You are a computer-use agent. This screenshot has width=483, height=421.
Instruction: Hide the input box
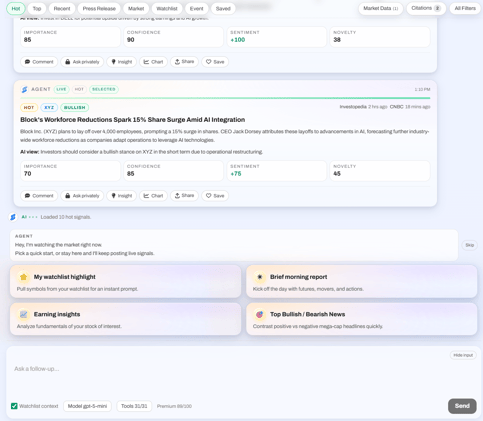(463, 355)
